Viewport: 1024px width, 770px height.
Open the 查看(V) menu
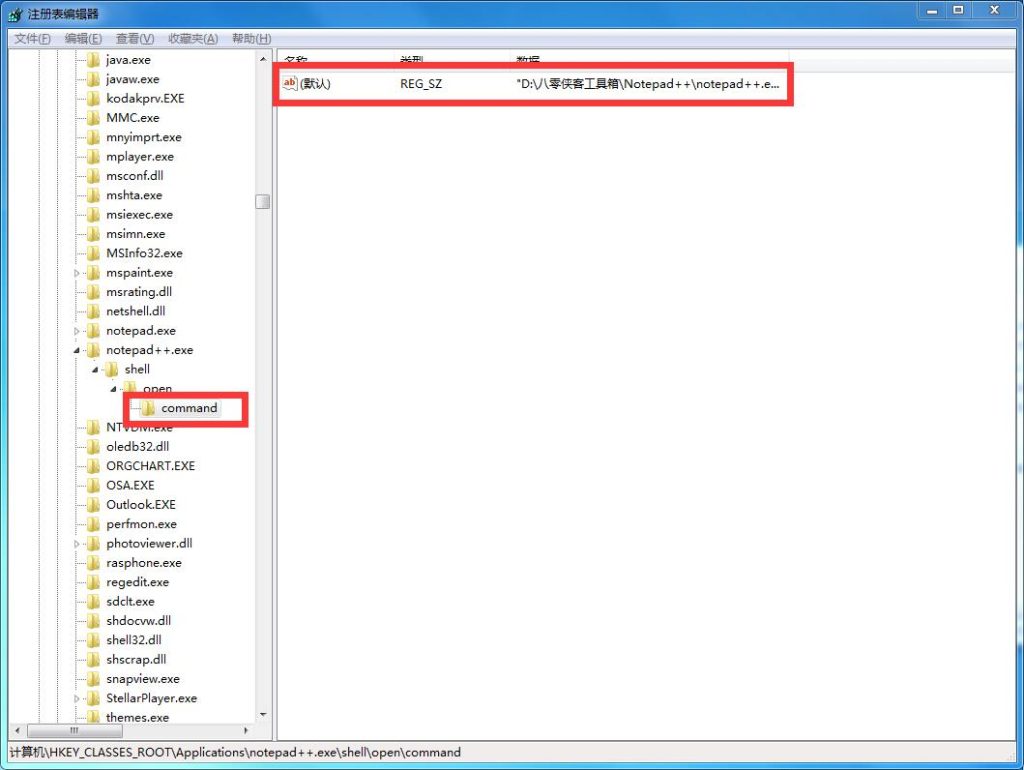coord(135,39)
